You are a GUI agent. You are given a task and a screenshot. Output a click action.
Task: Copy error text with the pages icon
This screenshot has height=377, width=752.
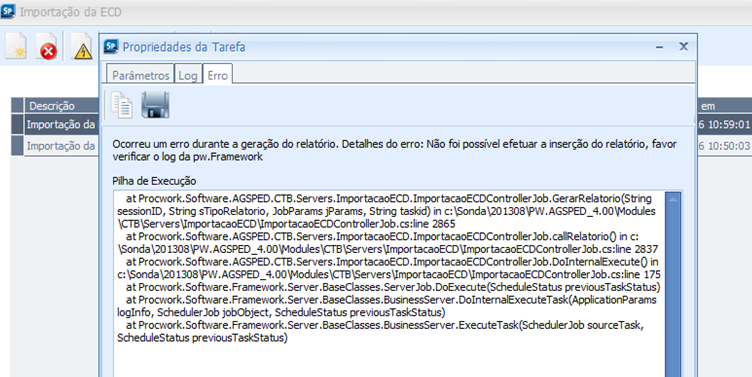tap(122, 105)
